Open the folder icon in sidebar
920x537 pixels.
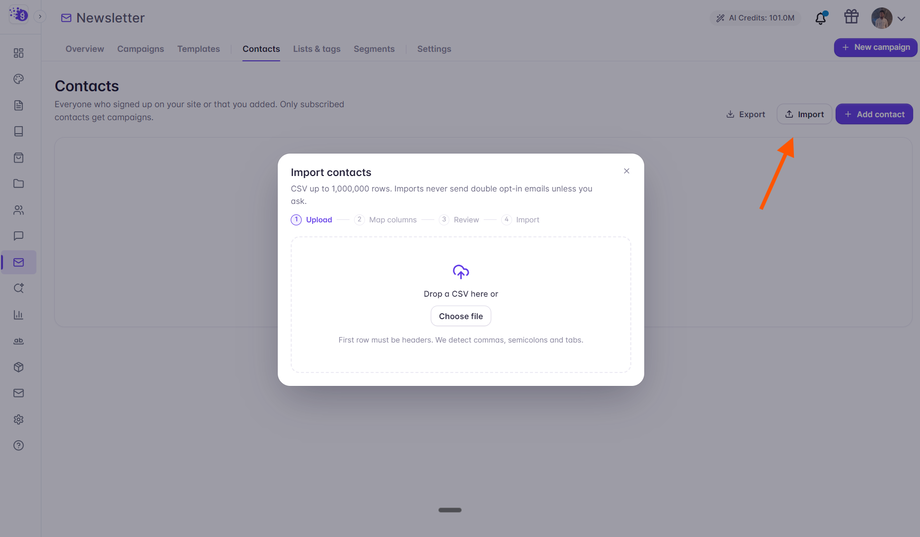click(19, 184)
